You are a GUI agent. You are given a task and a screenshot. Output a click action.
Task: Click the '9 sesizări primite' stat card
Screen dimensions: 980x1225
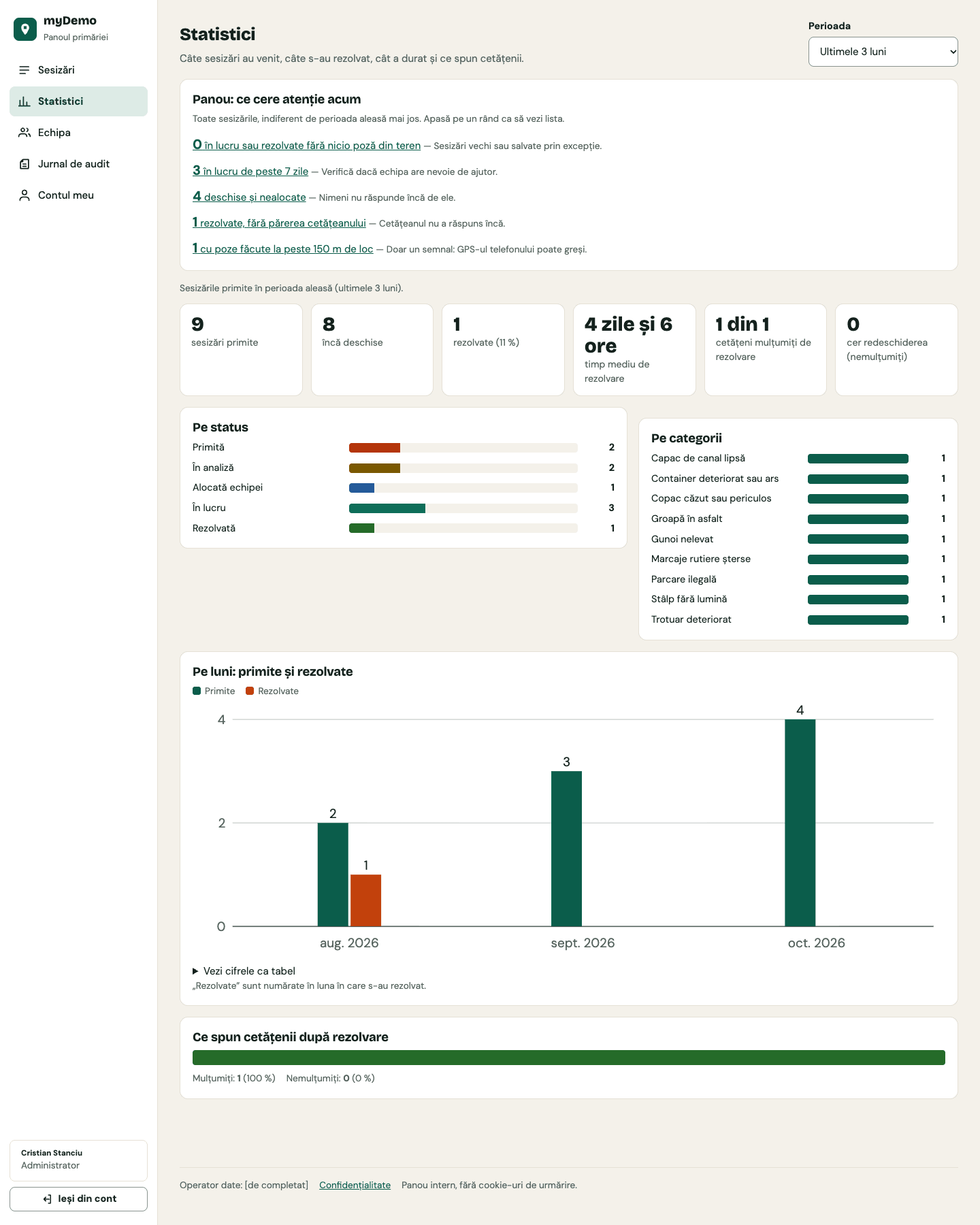pos(241,350)
